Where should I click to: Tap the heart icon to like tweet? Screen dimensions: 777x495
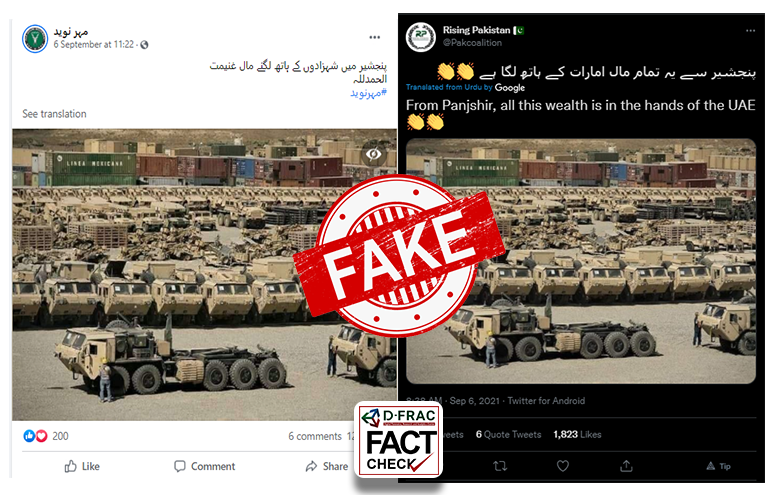pos(562,466)
